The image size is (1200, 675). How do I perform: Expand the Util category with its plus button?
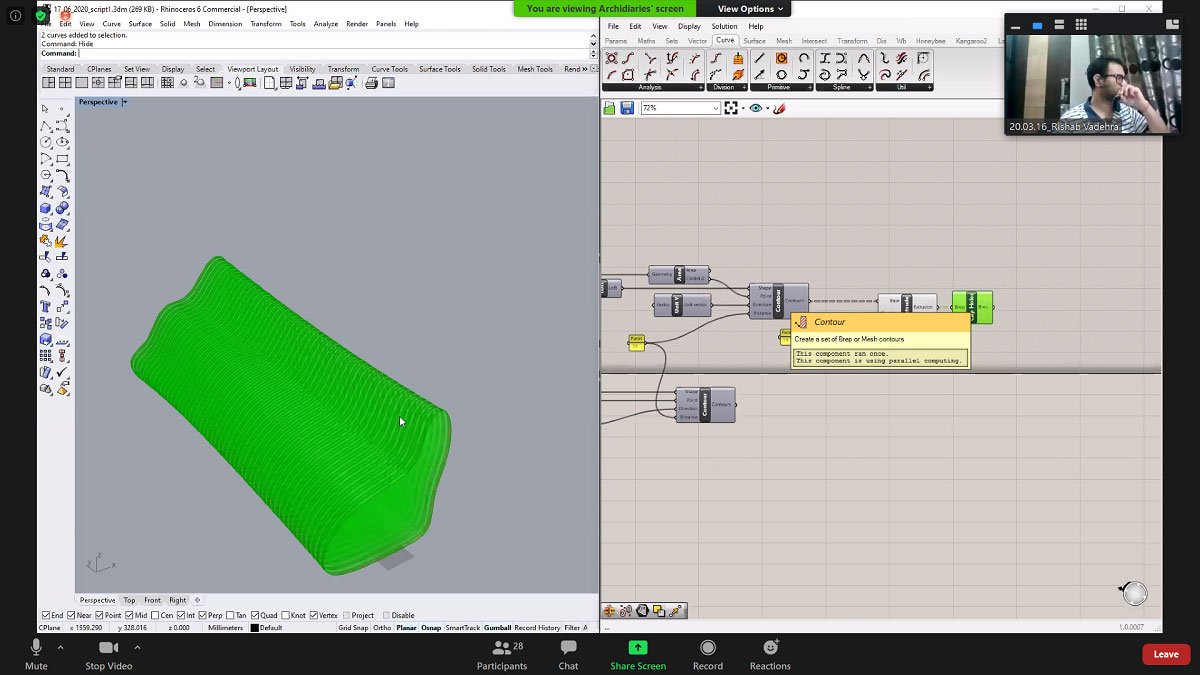point(929,86)
